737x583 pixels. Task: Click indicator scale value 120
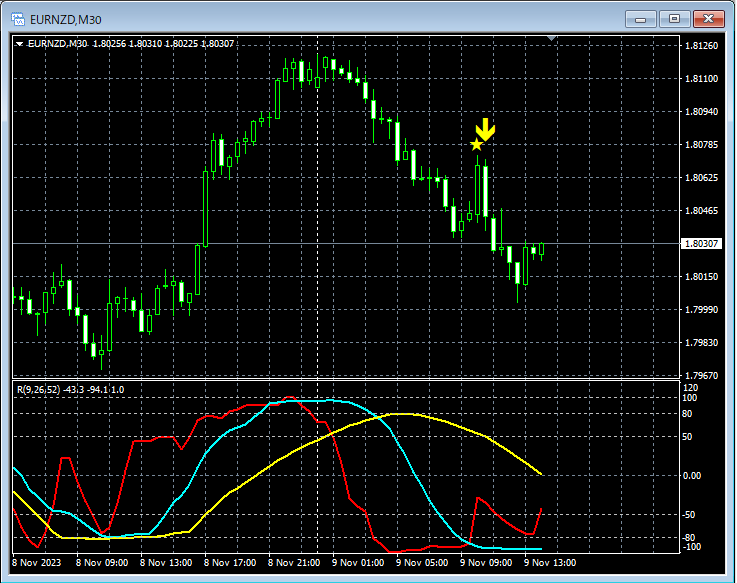point(690,388)
